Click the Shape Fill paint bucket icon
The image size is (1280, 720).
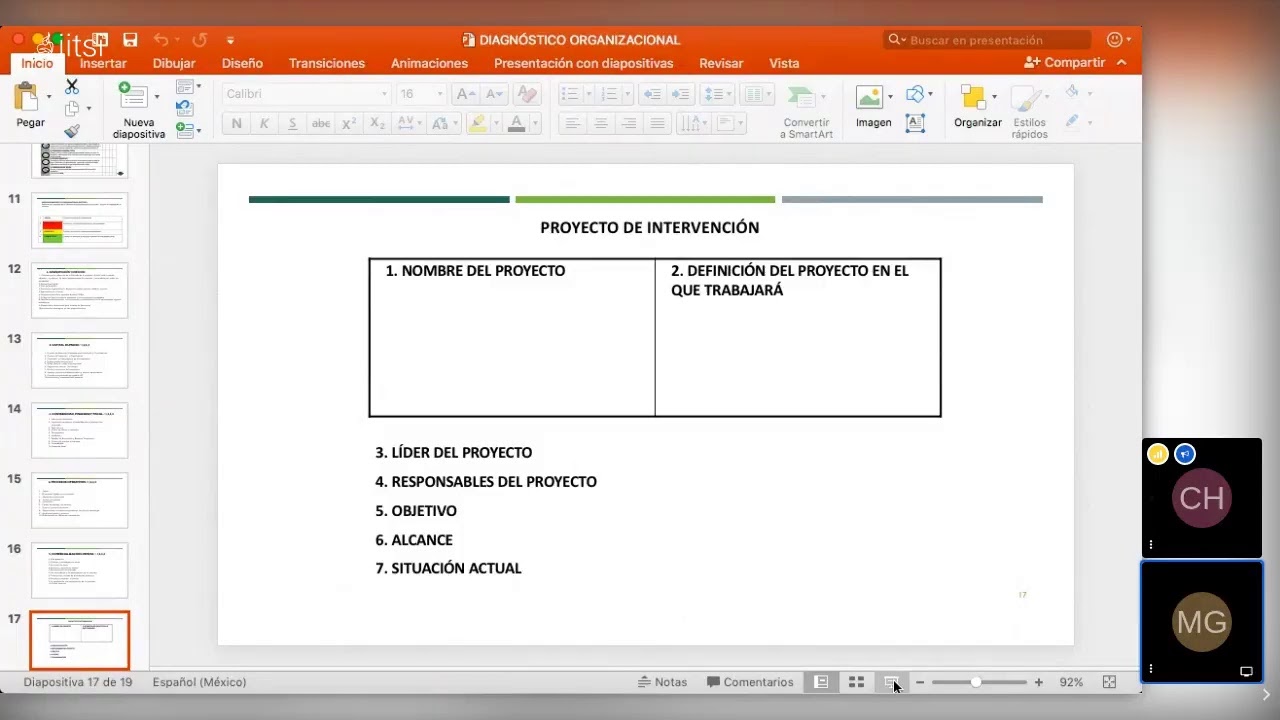coord(1072,92)
